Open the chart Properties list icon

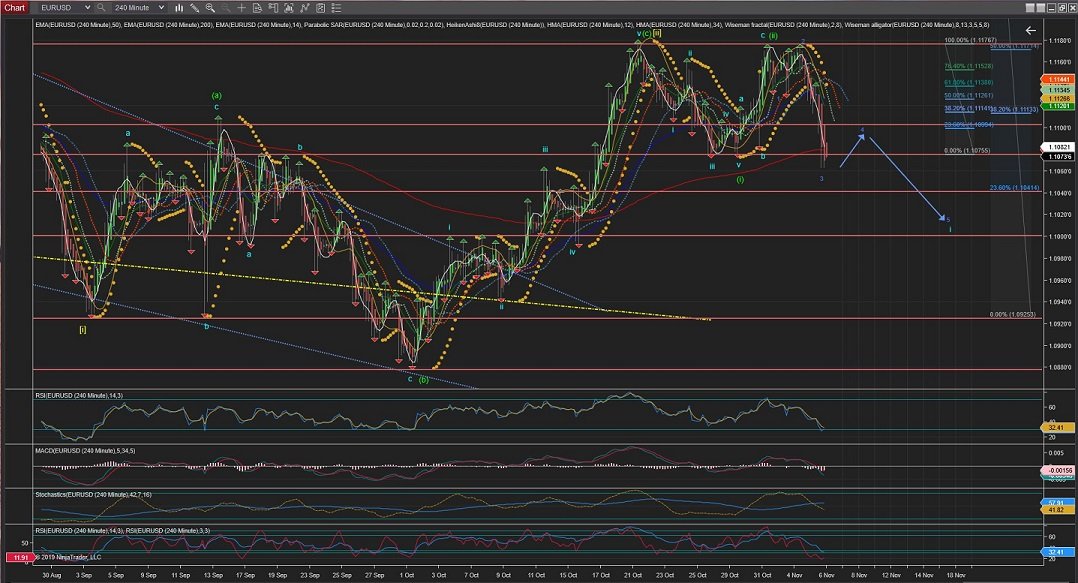tap(336, 9)
